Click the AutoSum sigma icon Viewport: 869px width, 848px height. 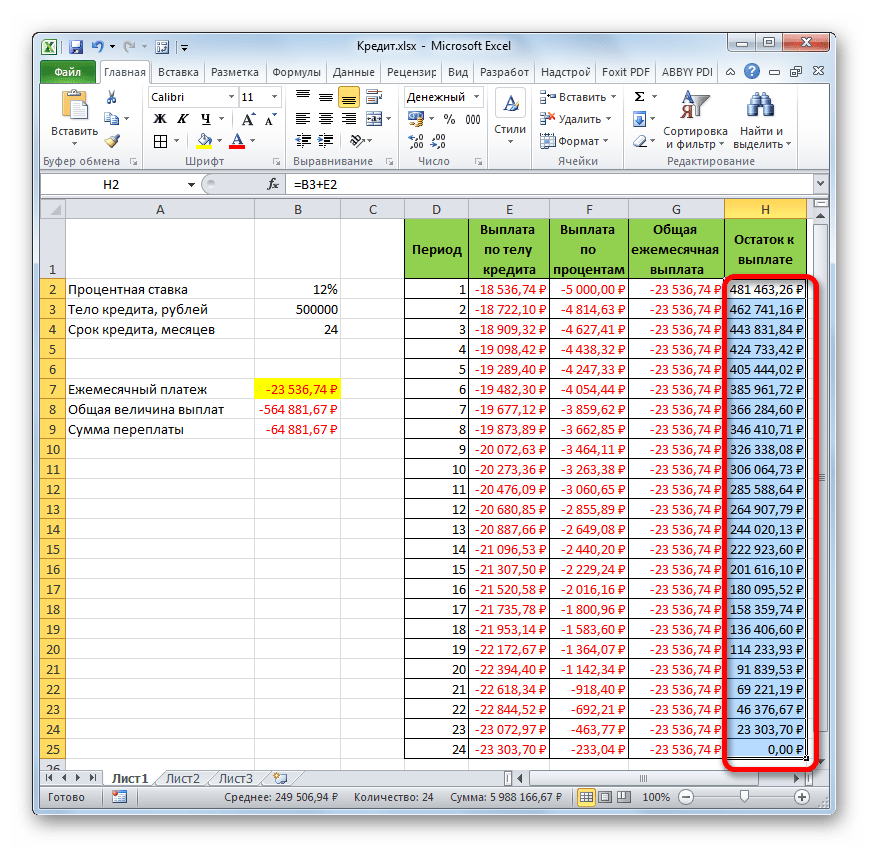(639, 97)
